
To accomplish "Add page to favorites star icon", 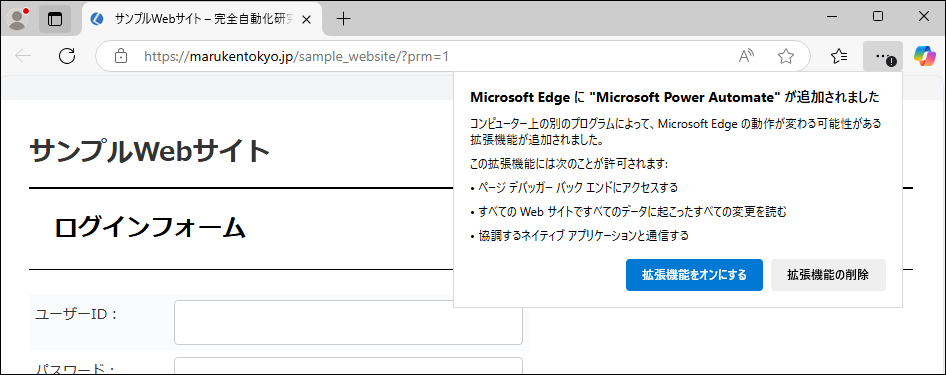I will [x=786, y=57].
